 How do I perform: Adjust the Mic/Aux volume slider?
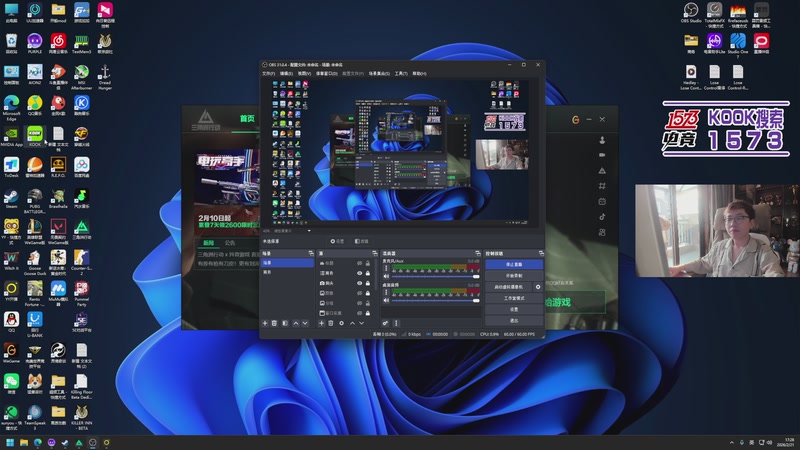coord(436,277)
